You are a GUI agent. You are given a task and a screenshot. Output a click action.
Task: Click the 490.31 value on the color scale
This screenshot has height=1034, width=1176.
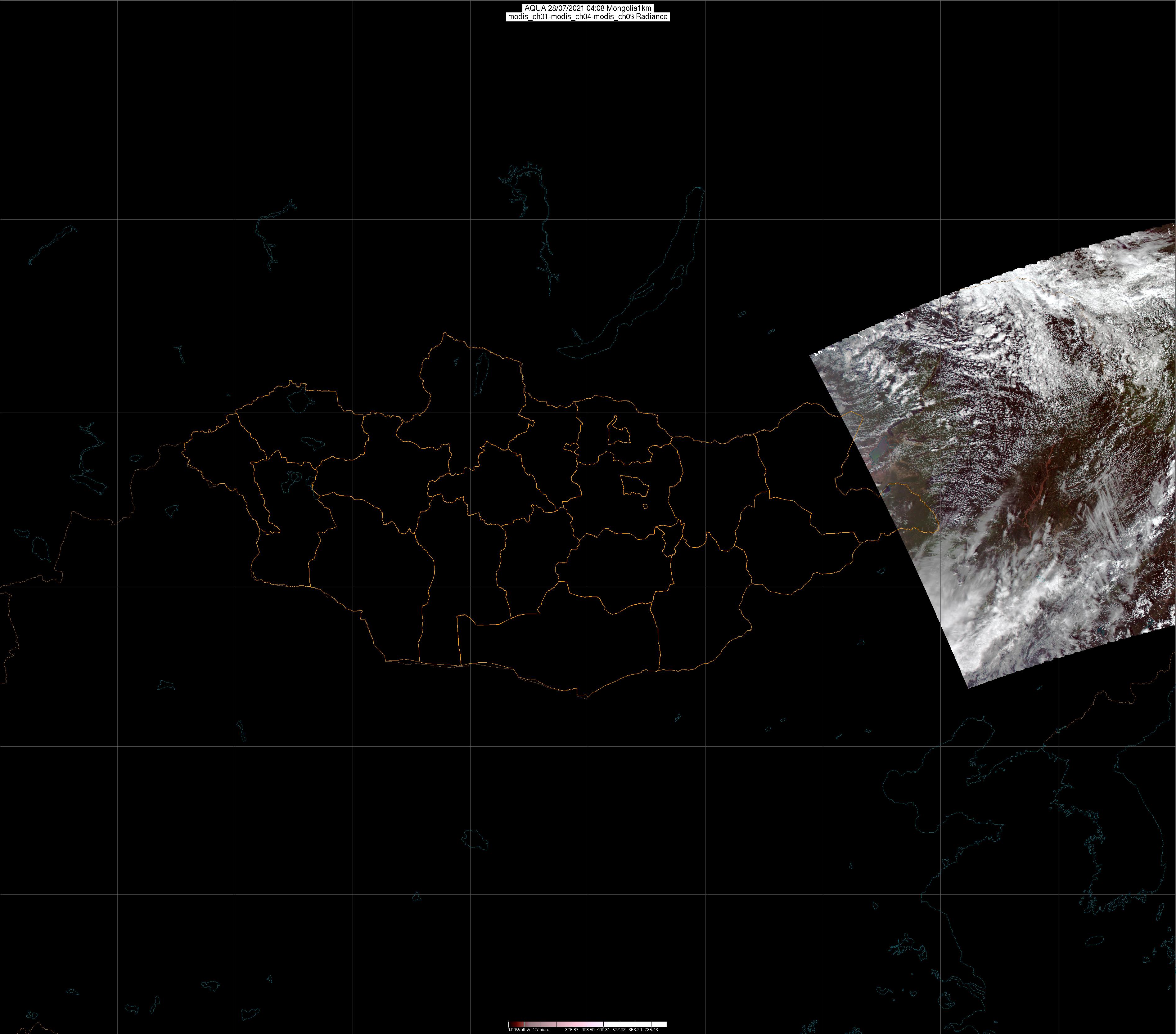tap(603, 1029)
